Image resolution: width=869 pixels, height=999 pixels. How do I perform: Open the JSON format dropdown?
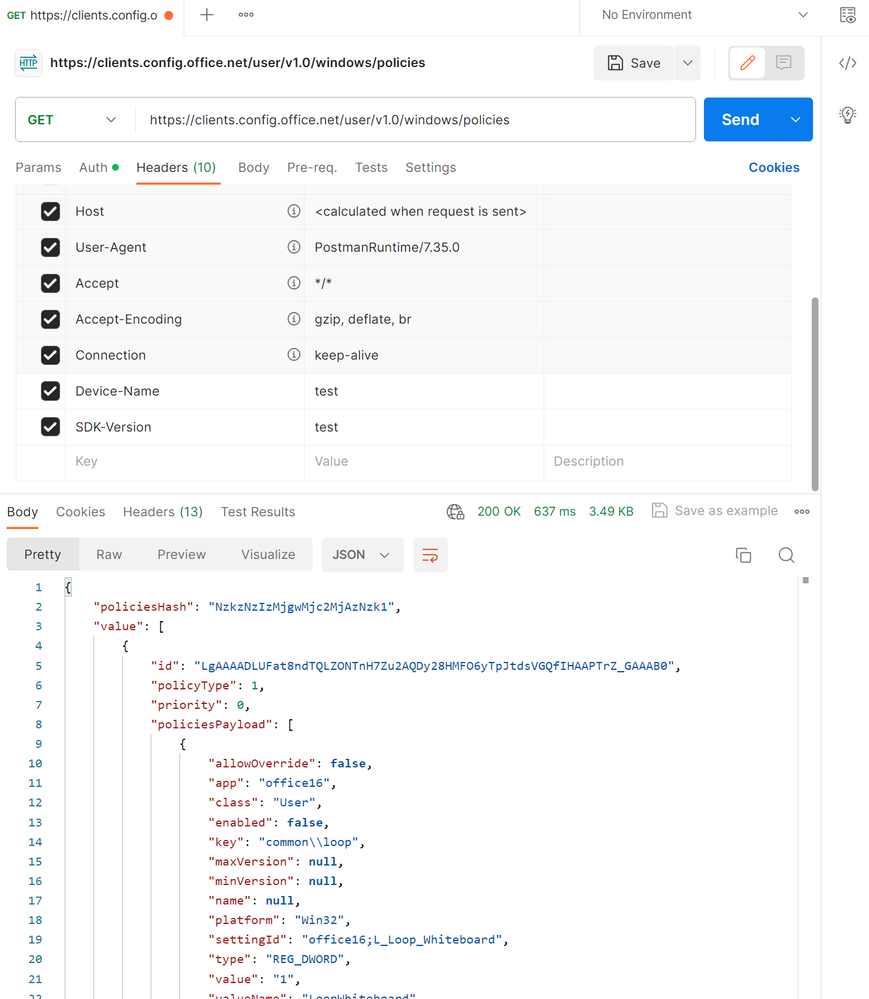click(362, 555)
